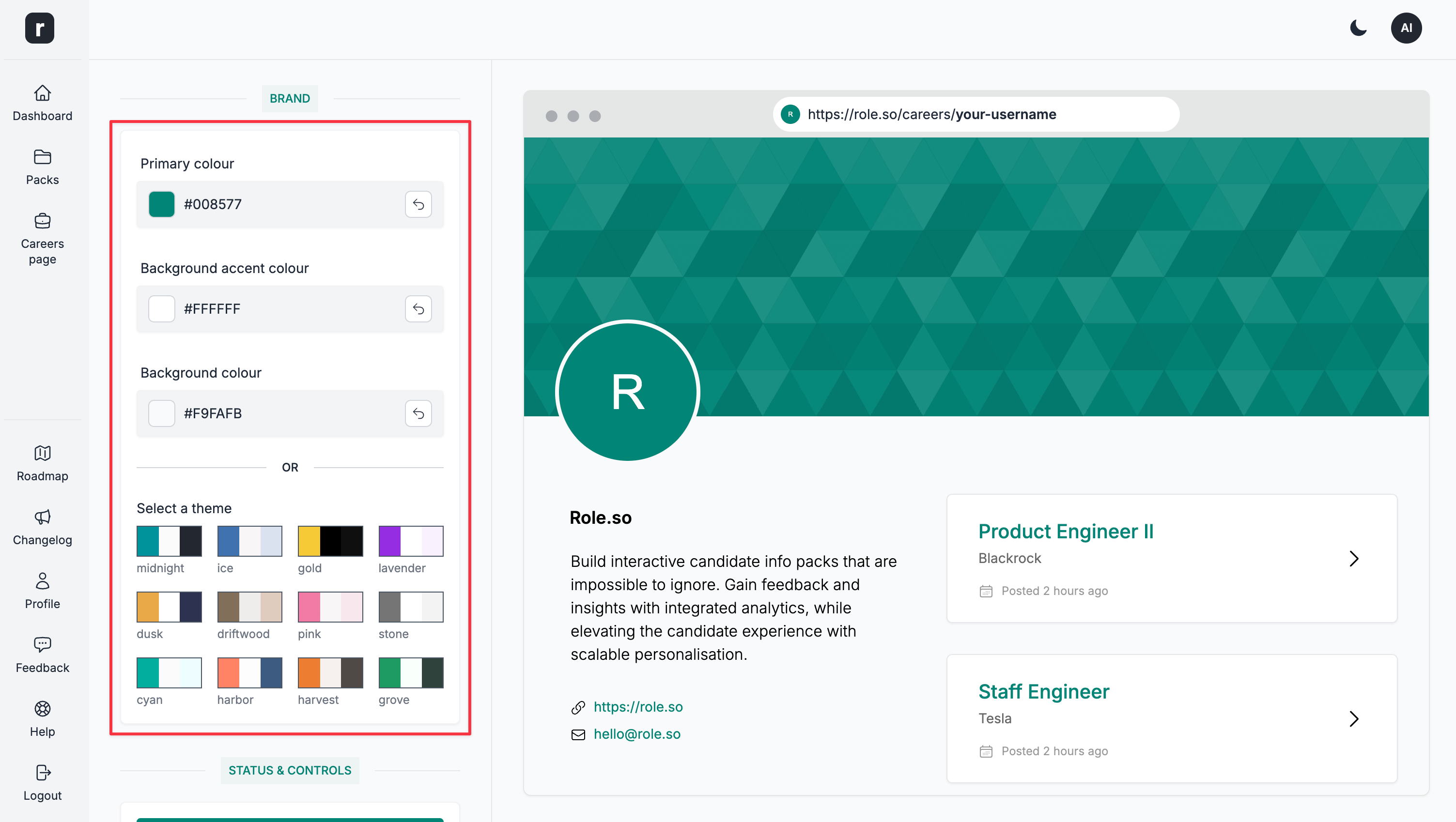The image size is (1456, 822).
Task: Select the midnight theme
Action: 169,541
